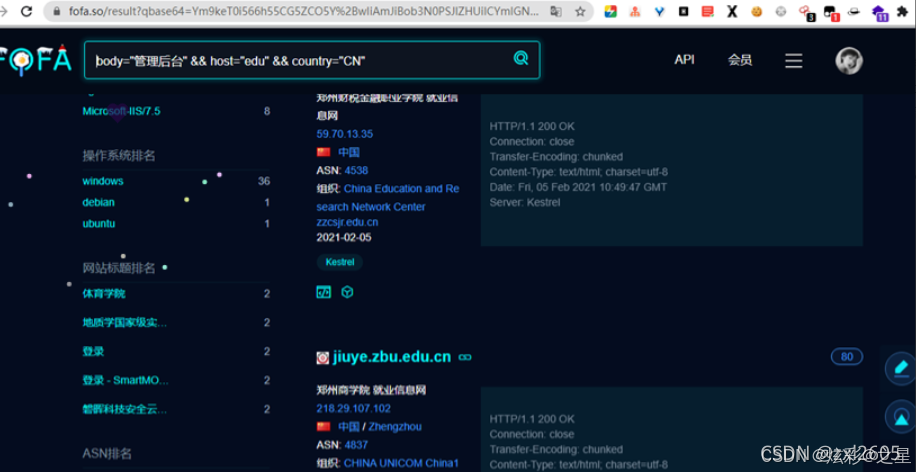The height and width of the screenshot is (472, 916).
Task: Click the chain link icon beside jiuye.zbu.edu.cn
Action: [465, 357]
